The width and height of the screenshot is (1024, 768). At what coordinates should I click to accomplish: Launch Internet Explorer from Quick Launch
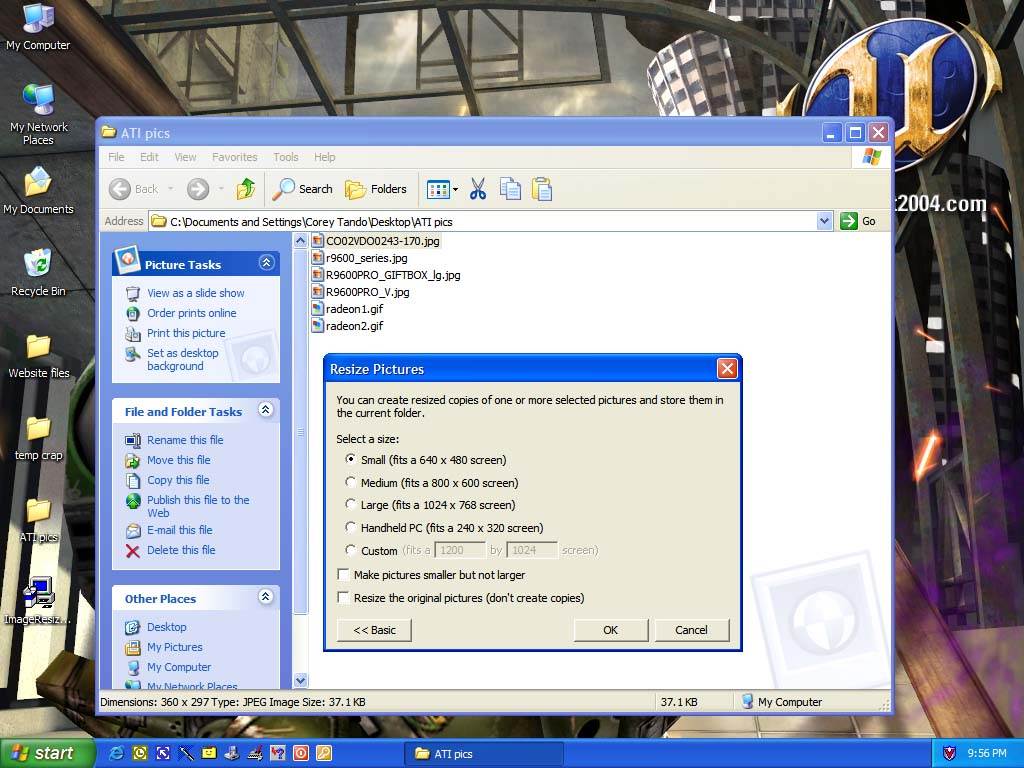coord(118,754)
